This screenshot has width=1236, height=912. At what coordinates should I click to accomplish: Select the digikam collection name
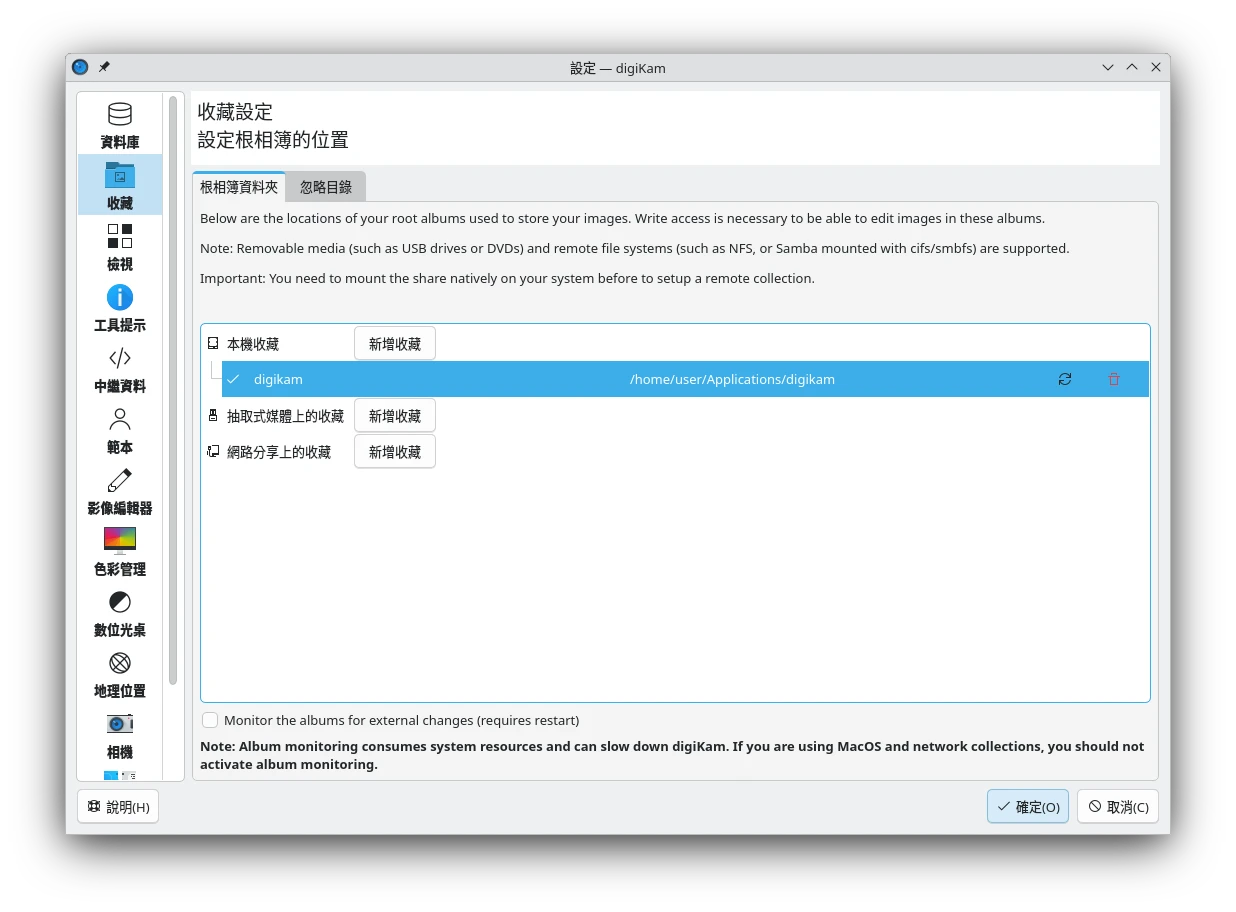pyautogui.click(x=278, y=379)
